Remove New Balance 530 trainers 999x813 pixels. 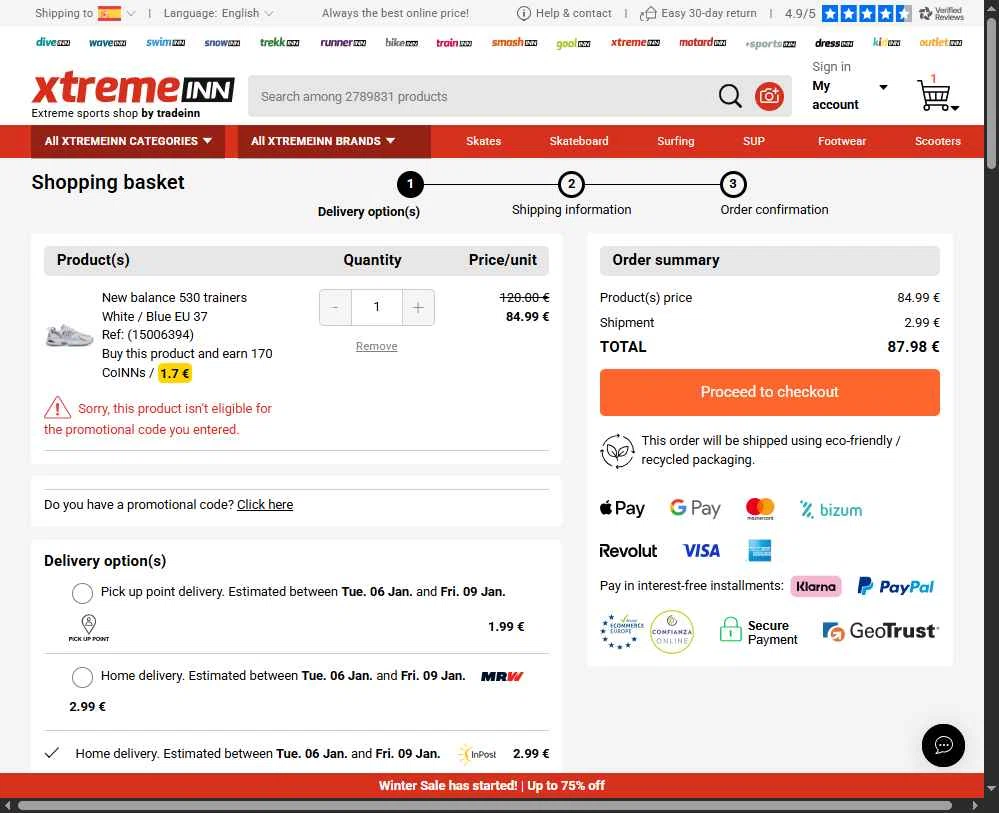coord(376,346)
